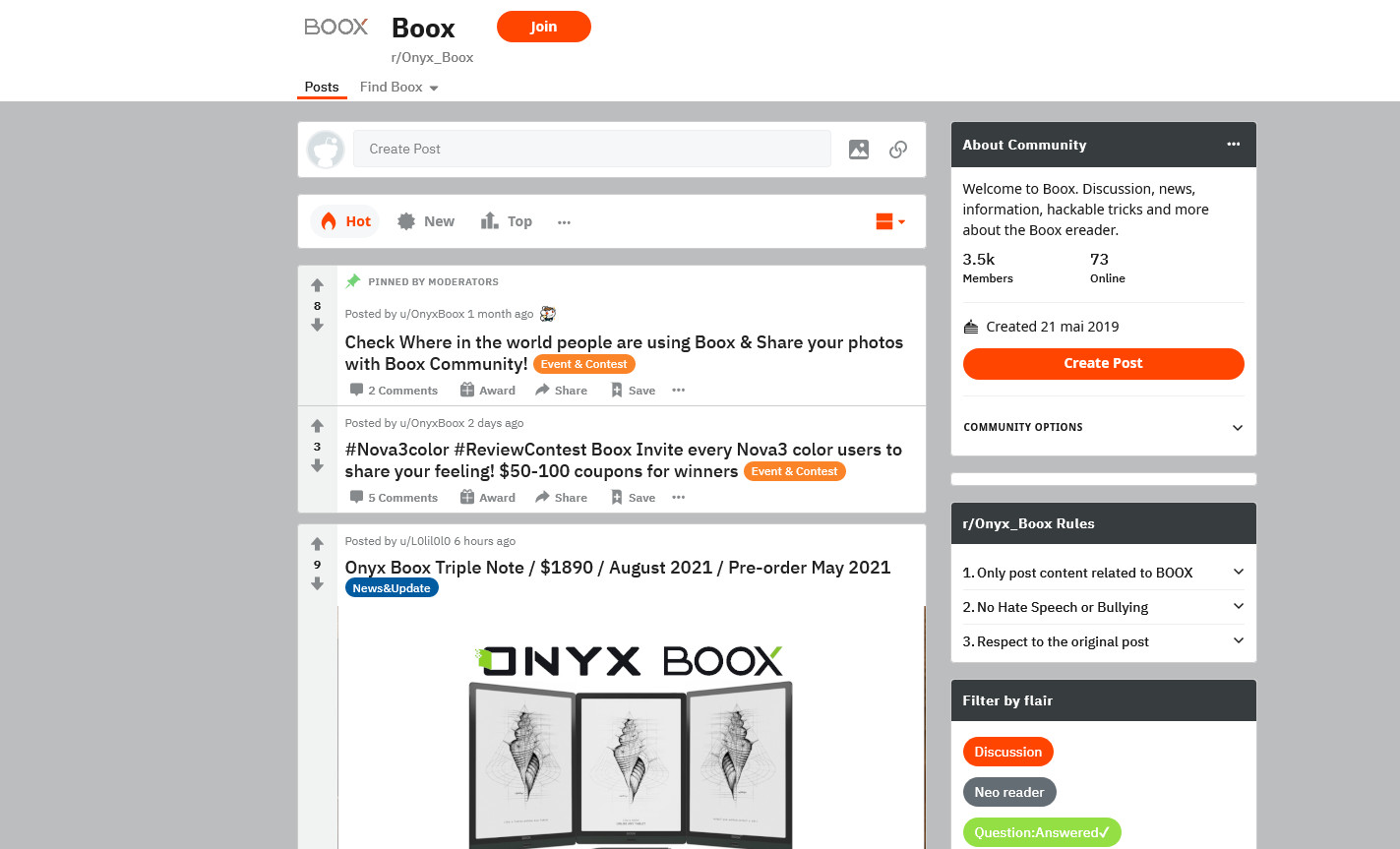The image size is (1400, 849).
Task: Click the 3.5k Members count
Action: pos(988,268)
